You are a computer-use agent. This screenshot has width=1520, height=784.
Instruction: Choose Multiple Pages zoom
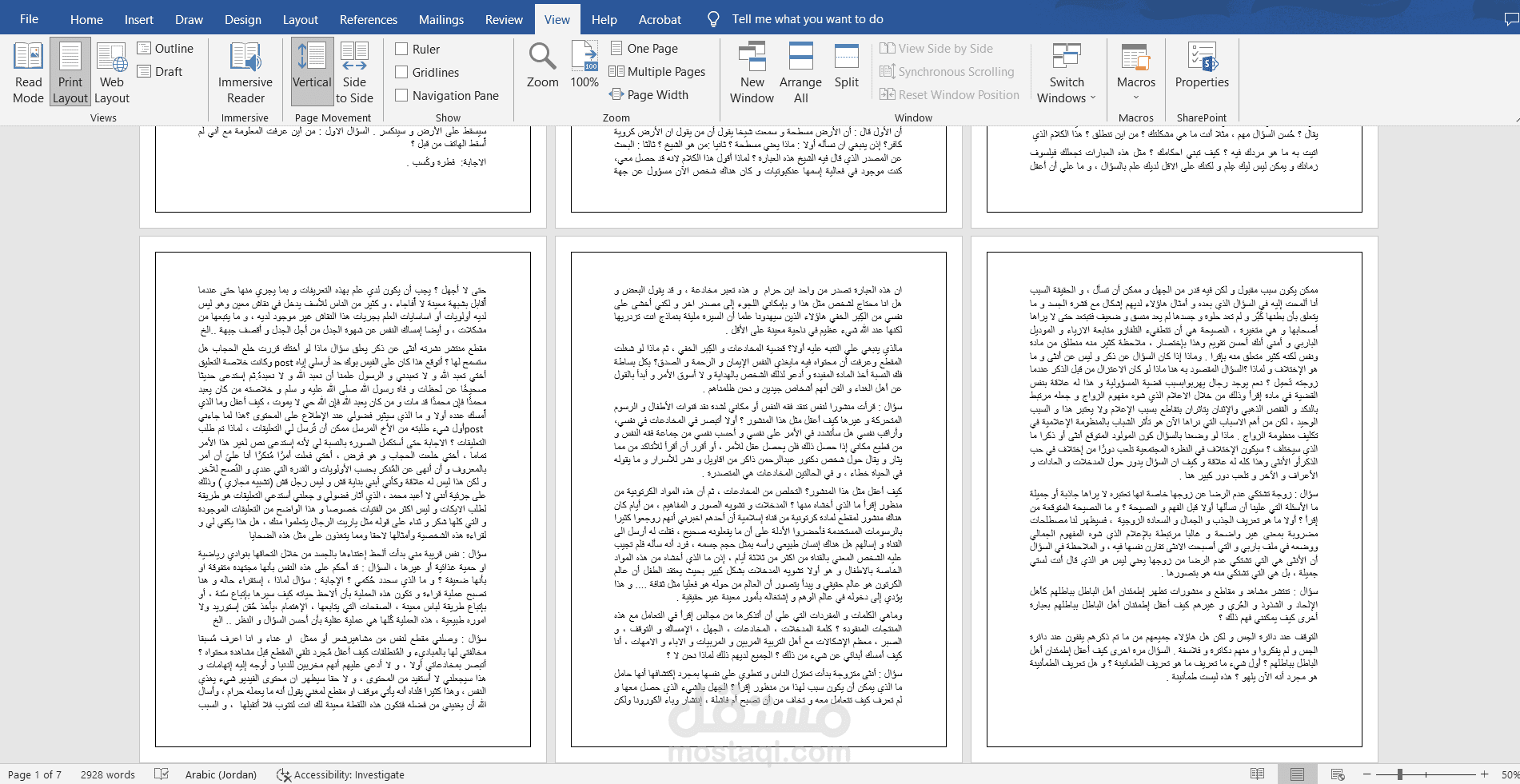click(x=657, y=72)
